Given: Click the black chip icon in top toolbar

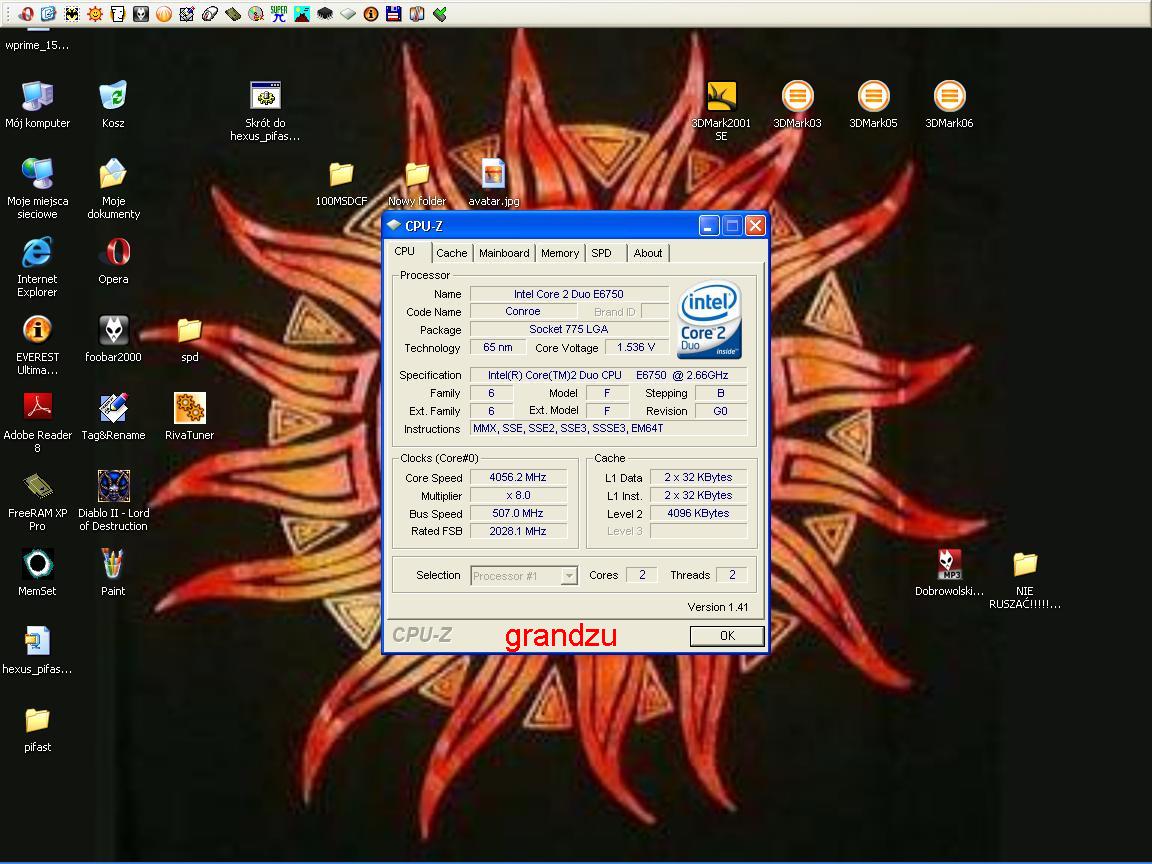Looking at the screenshot, I should point(325,14).
